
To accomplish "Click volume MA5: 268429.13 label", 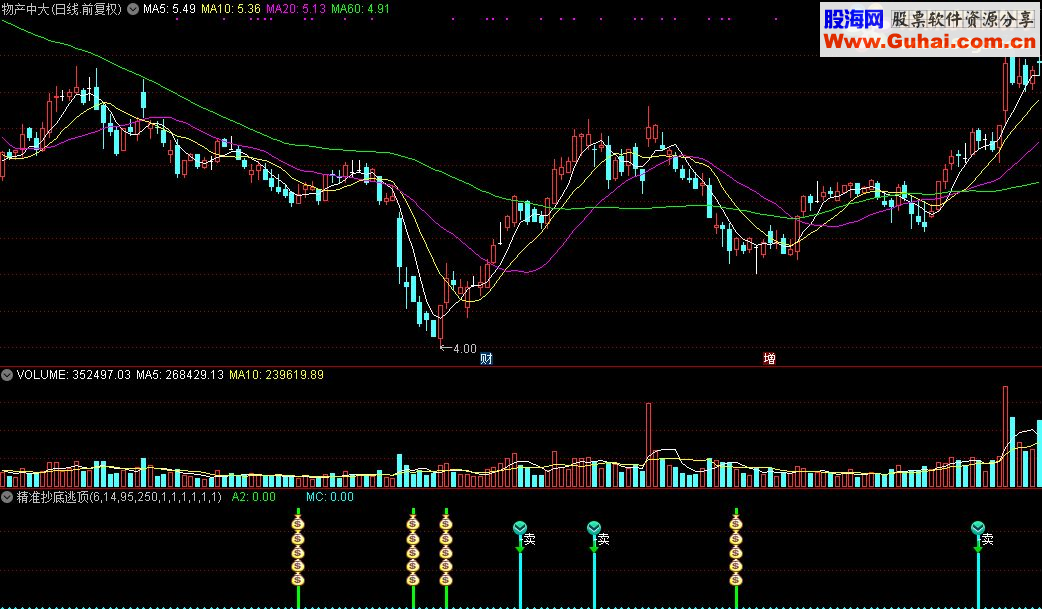I will (179, 375).
